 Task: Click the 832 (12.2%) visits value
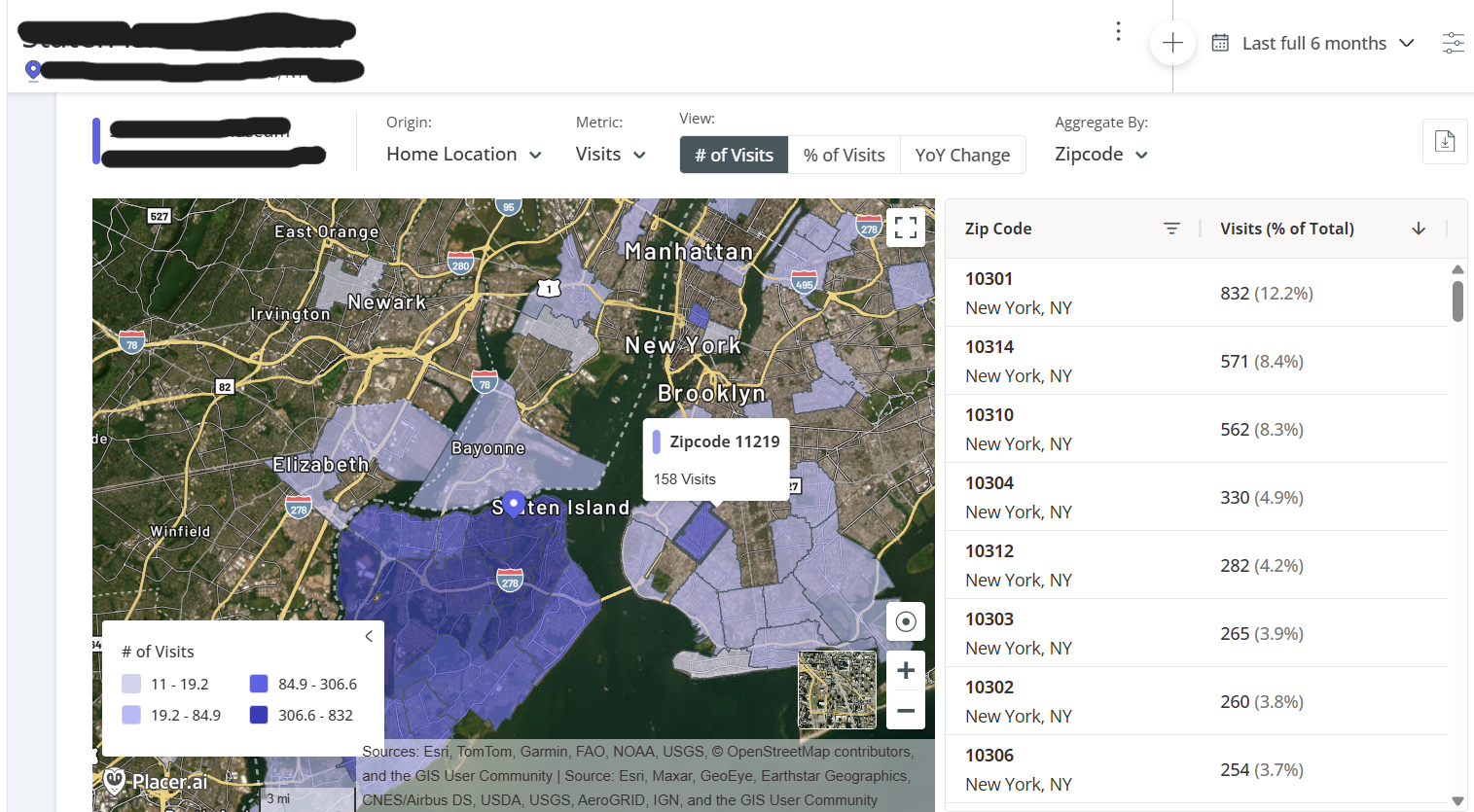[x=1267, y=293]
